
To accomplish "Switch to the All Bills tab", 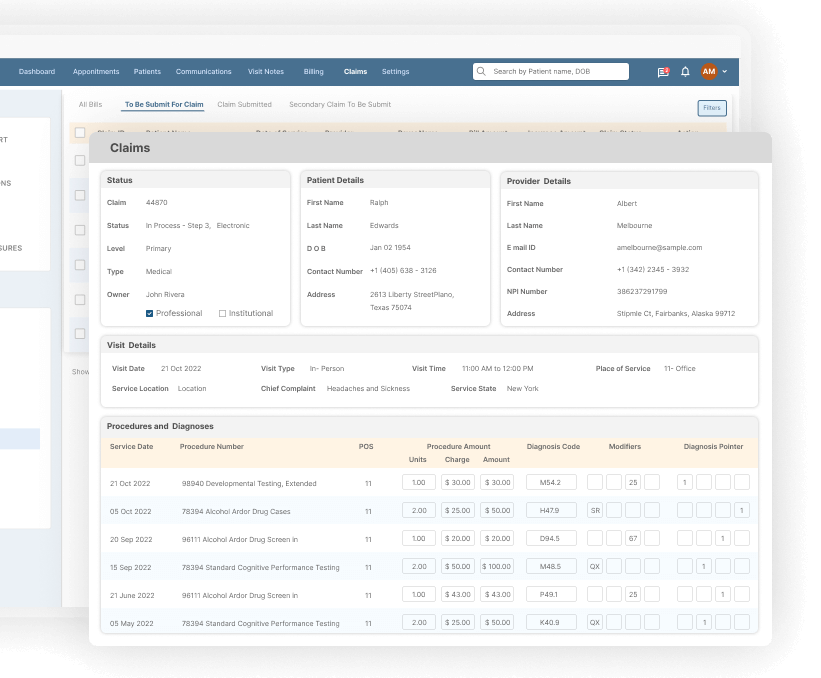I will click(90, 104).
